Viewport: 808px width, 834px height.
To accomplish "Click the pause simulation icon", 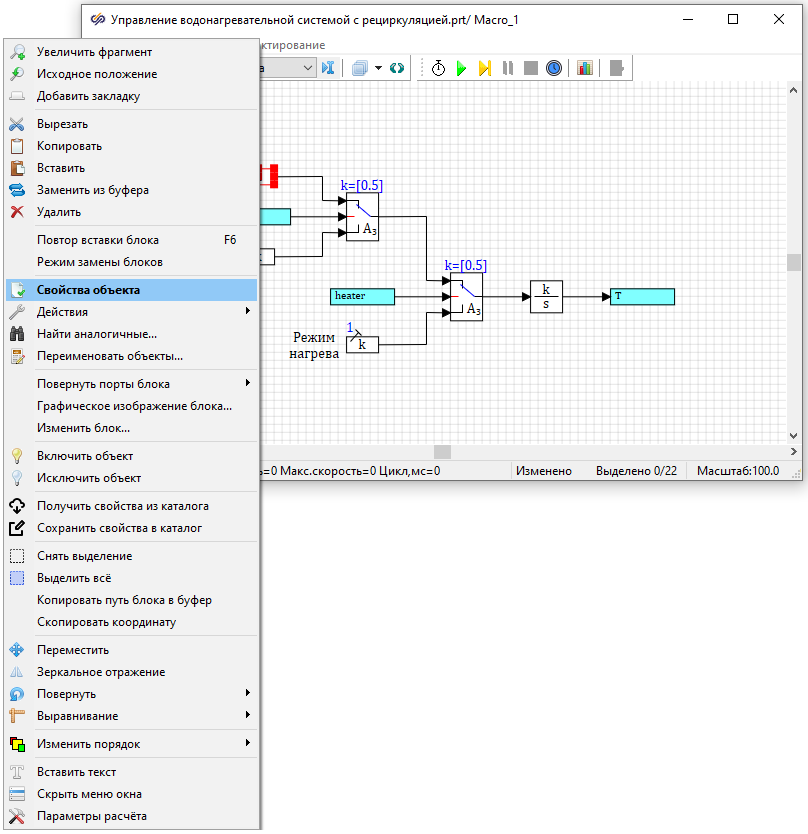I will tap(508, 68).
